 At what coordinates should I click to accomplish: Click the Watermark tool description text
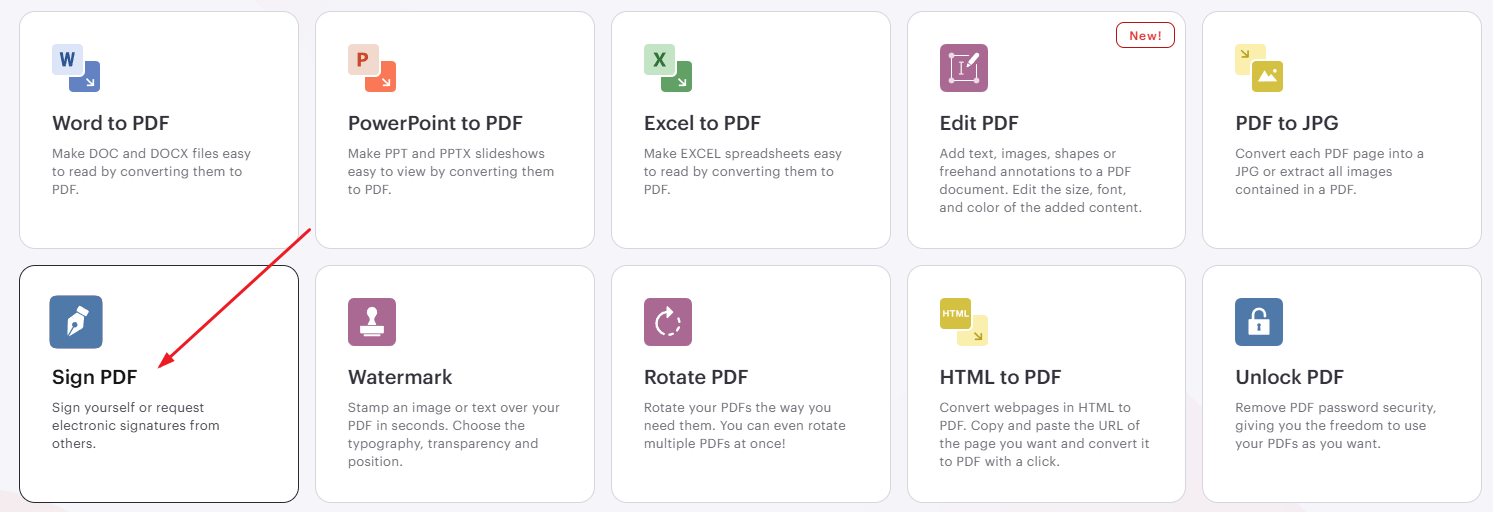(x=453, y=434)
